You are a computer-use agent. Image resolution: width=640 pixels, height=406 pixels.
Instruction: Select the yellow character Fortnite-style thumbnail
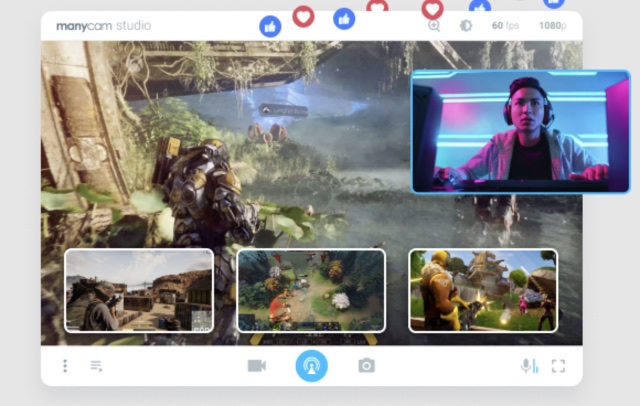point(483,291)
